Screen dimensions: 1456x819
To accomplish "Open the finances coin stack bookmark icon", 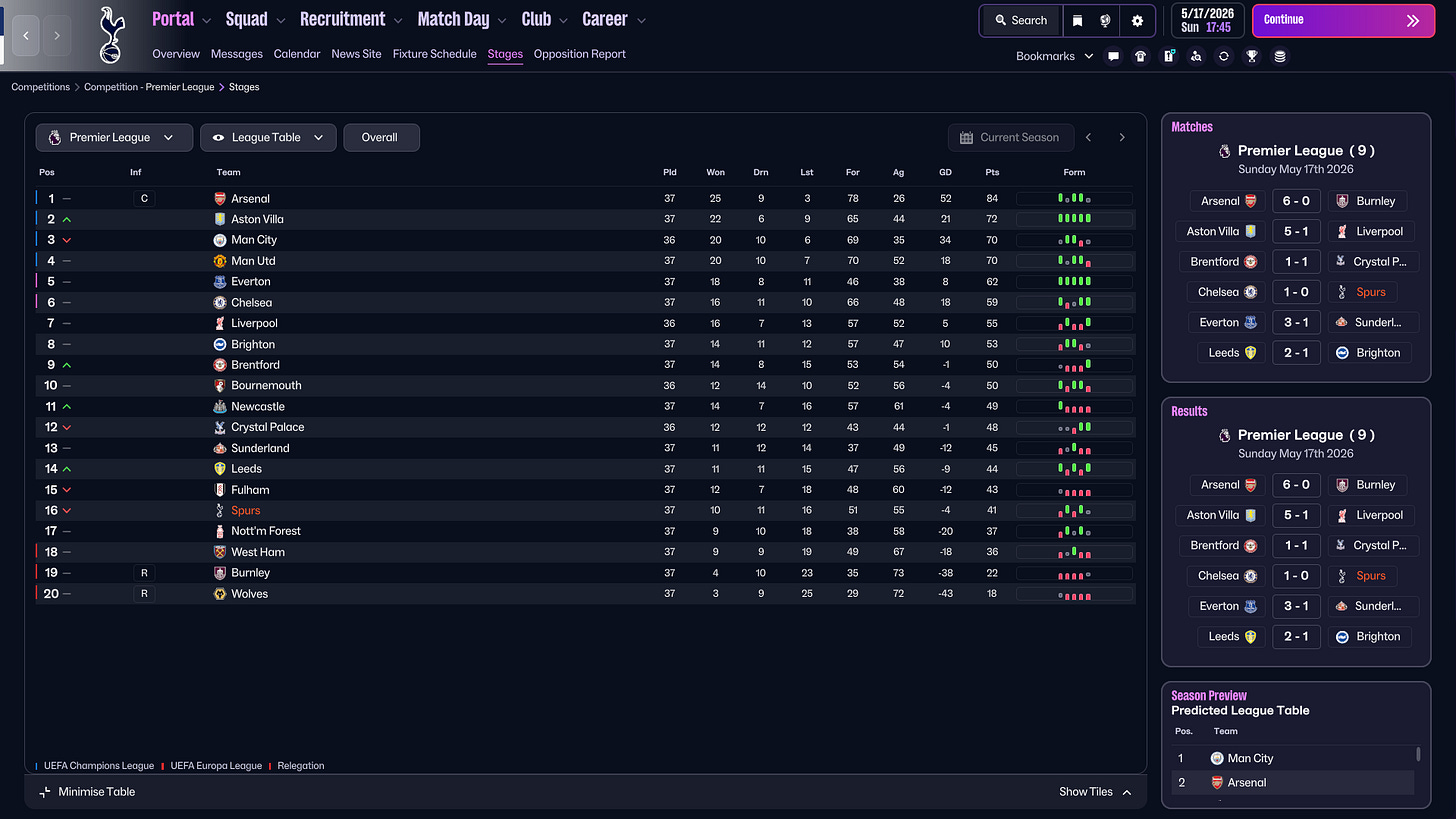I will [1280, 56].
